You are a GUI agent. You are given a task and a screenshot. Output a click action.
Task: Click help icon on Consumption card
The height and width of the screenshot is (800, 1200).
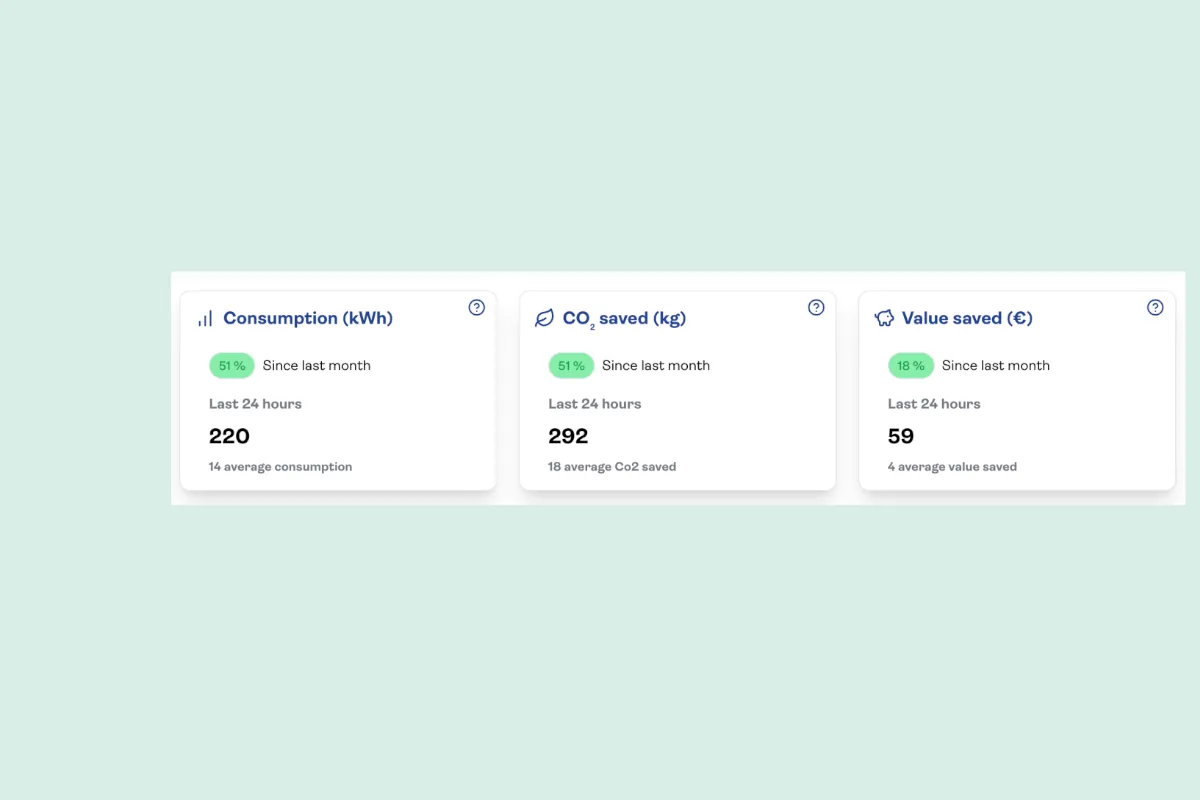pos(477,307)
